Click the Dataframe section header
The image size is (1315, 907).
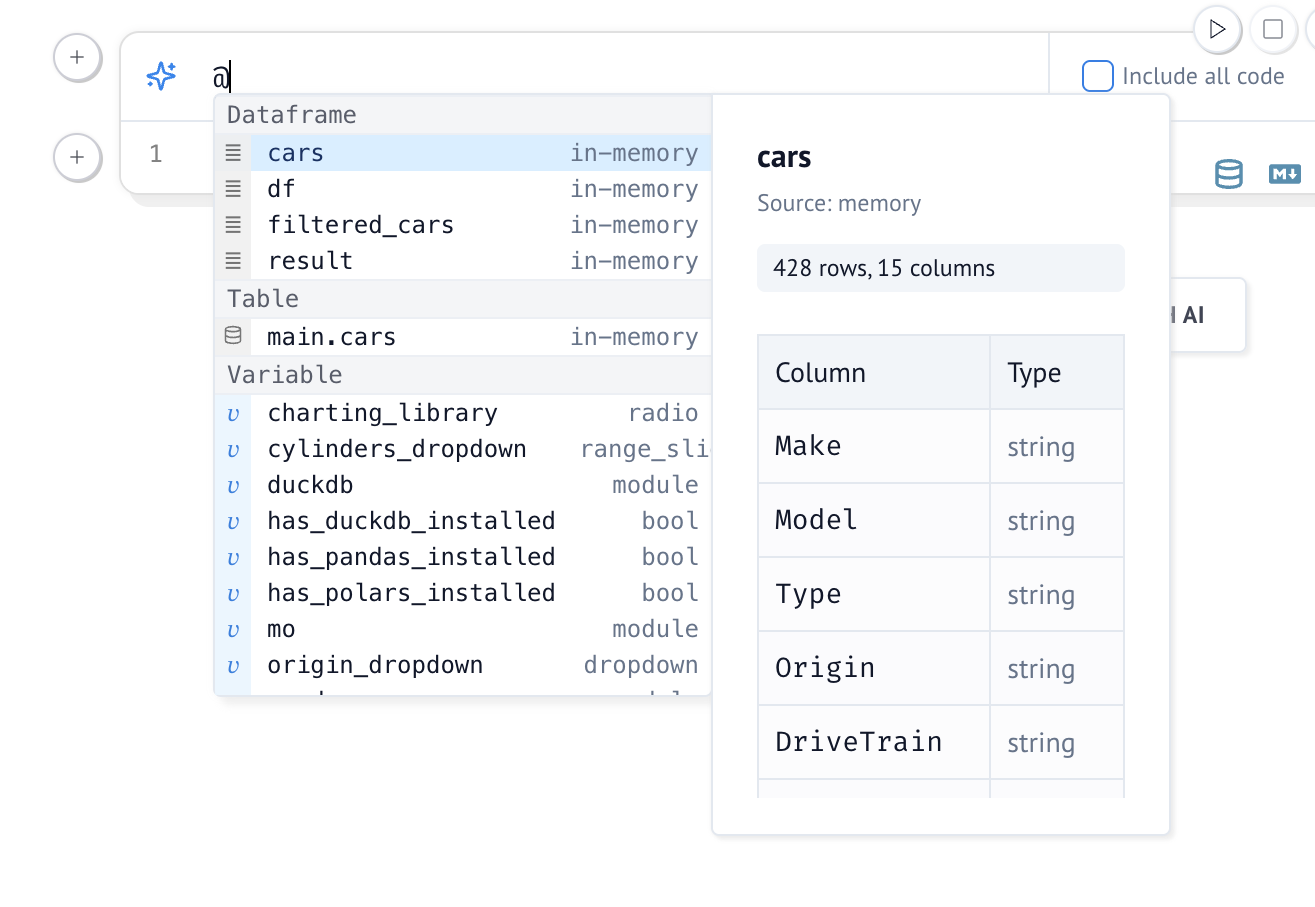pos(463,115)
